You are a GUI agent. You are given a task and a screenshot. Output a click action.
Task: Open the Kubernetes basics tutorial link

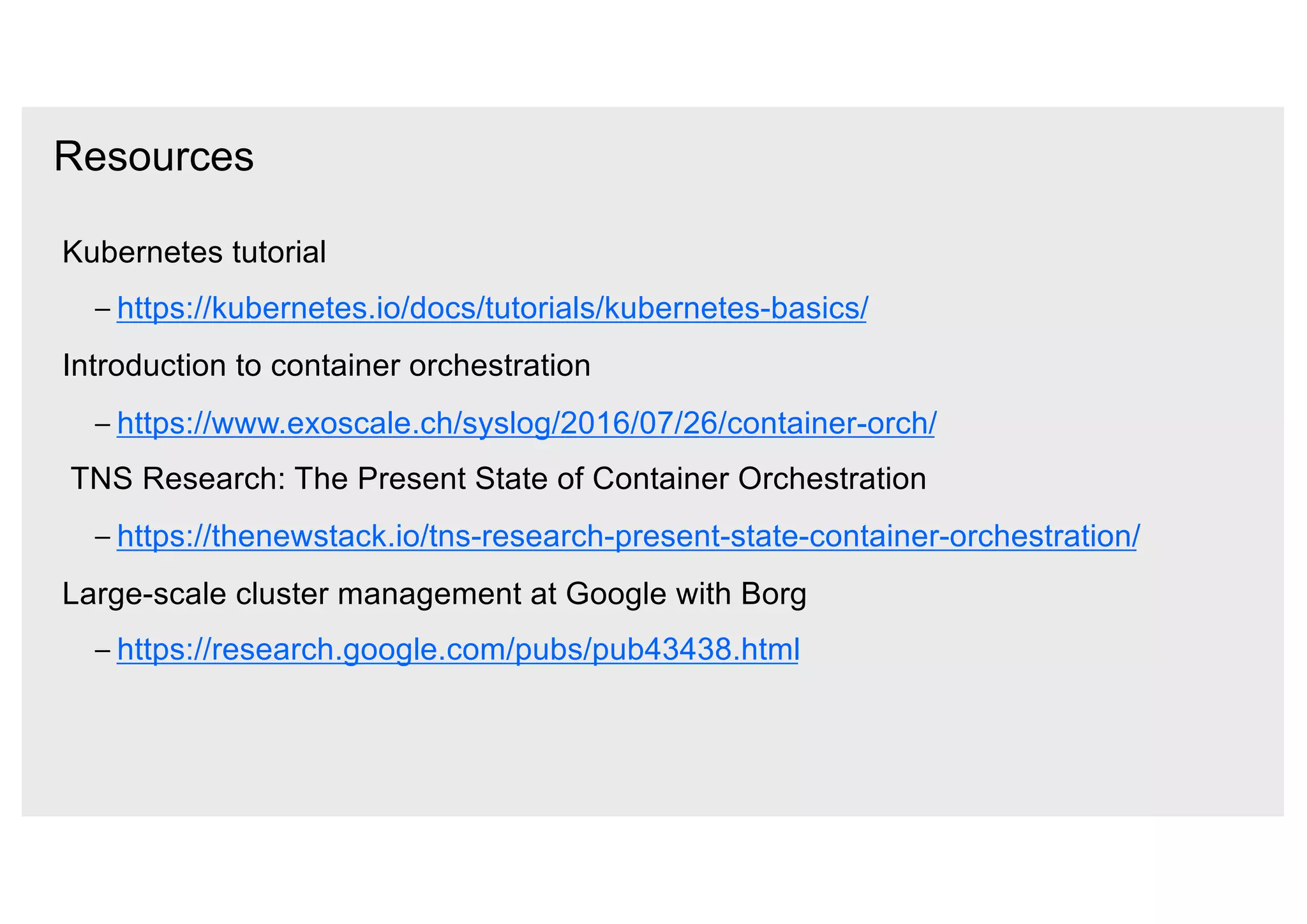click(x=491, y=309)
